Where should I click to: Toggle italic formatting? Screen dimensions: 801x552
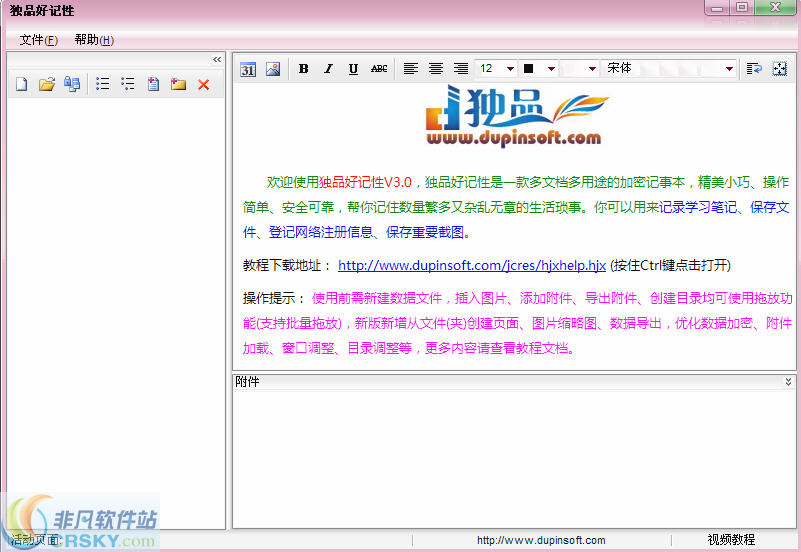coord(328,68)
